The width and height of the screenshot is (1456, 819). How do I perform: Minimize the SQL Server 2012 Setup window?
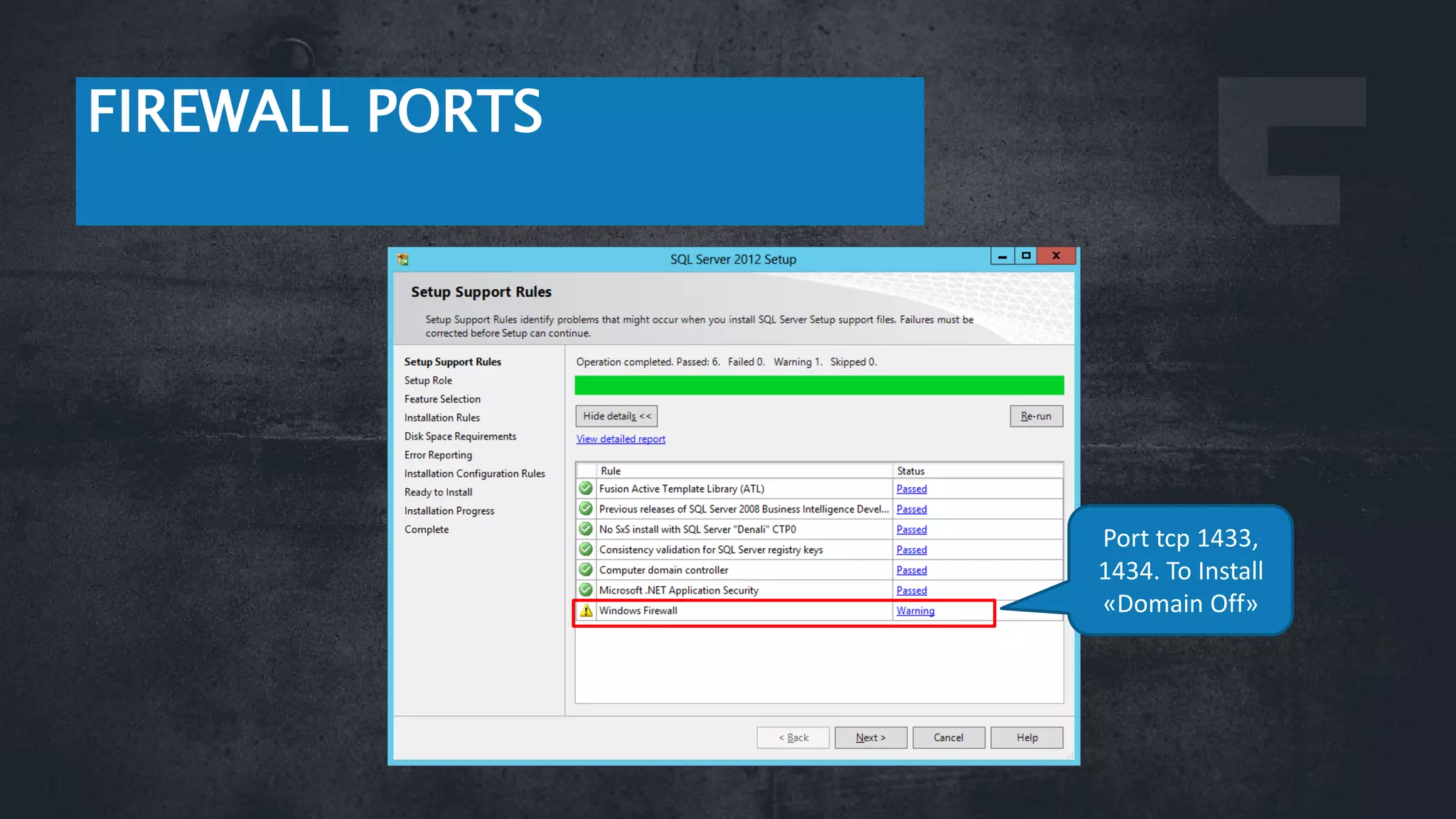tap(1002, 256)
